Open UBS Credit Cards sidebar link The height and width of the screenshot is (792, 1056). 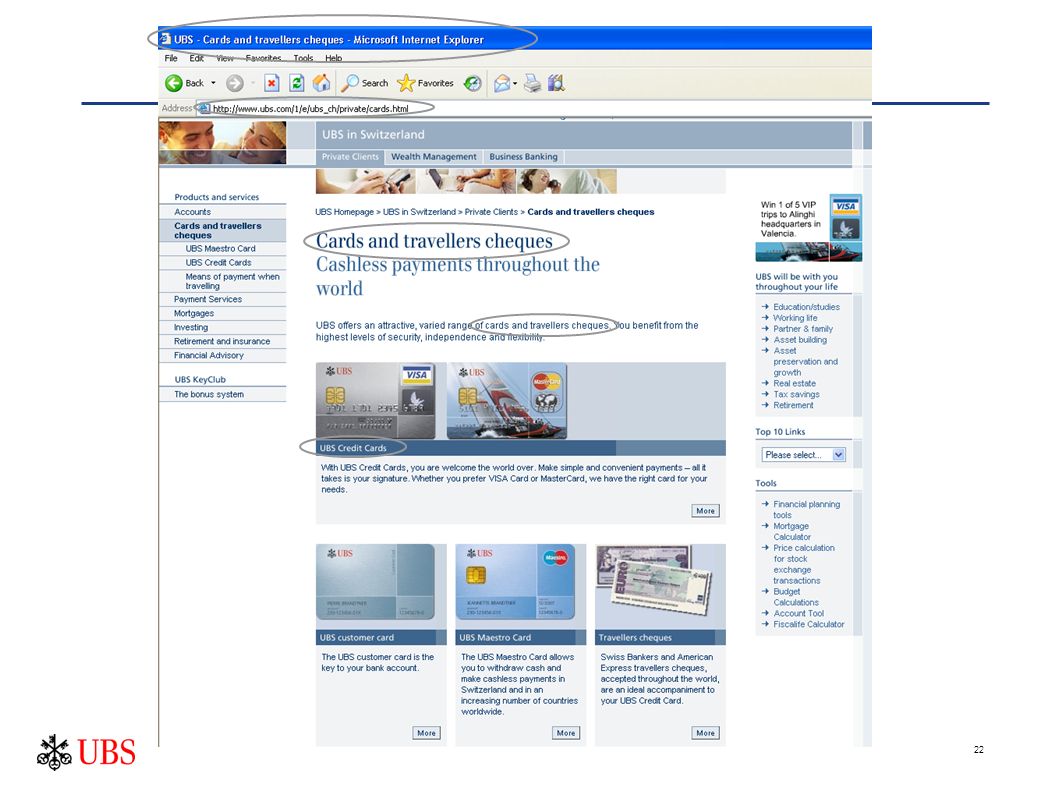pos(218,263)
